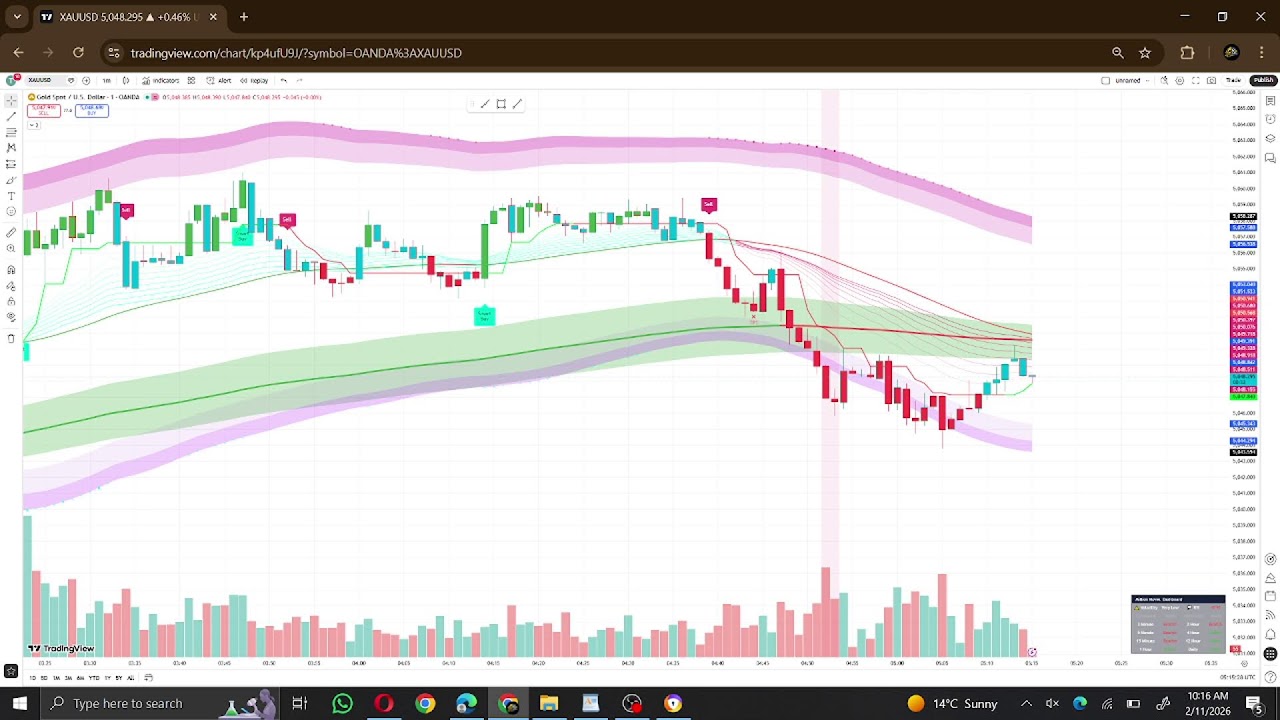Click the Alert button in toolbar

coord(219,80)
